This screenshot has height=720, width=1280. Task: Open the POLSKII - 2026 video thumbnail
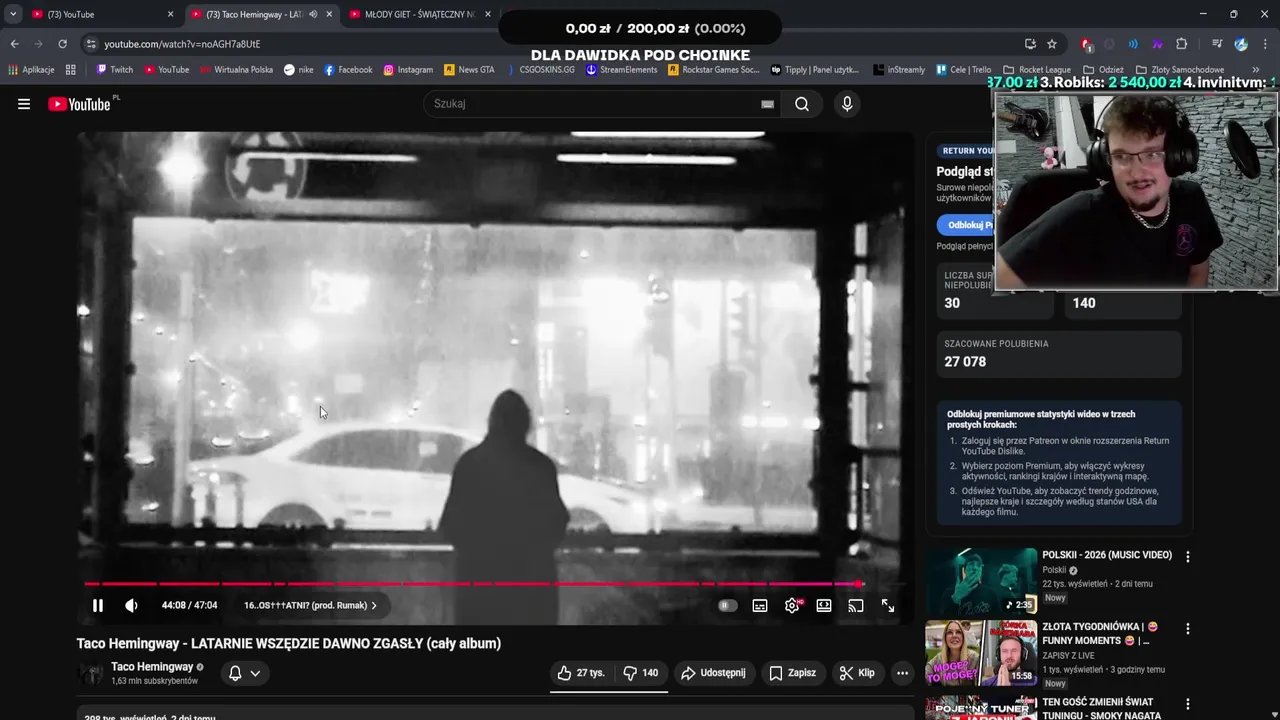click(x=982, y=581)
